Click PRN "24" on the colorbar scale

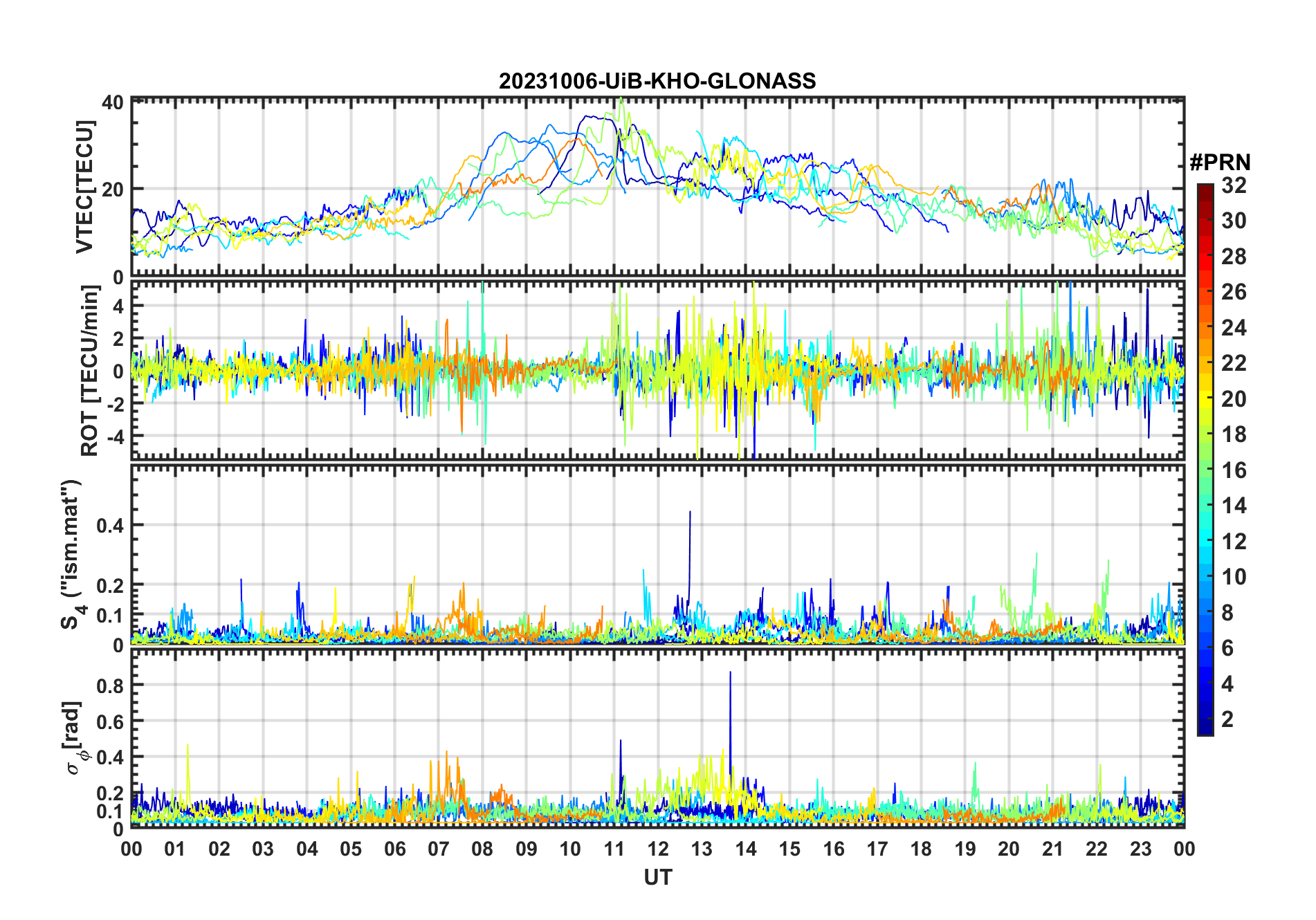point(1234,328)
